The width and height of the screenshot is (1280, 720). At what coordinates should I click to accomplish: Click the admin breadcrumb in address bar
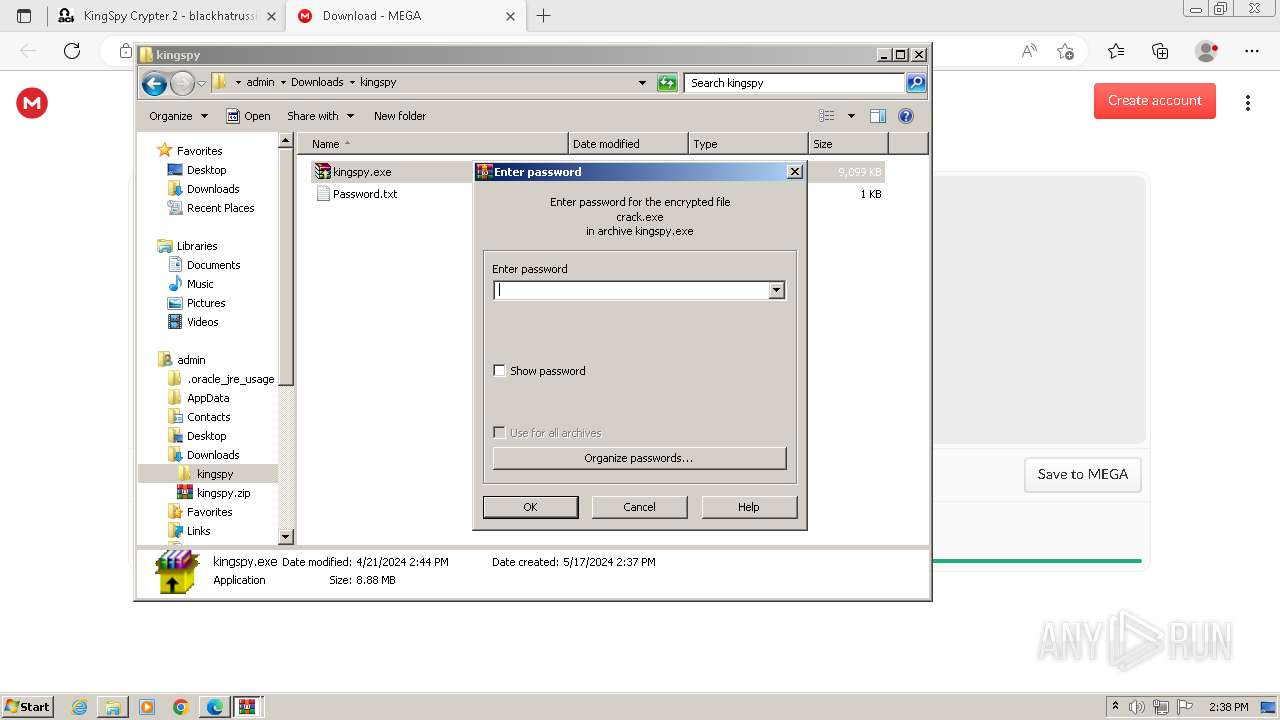coord(260,83)
